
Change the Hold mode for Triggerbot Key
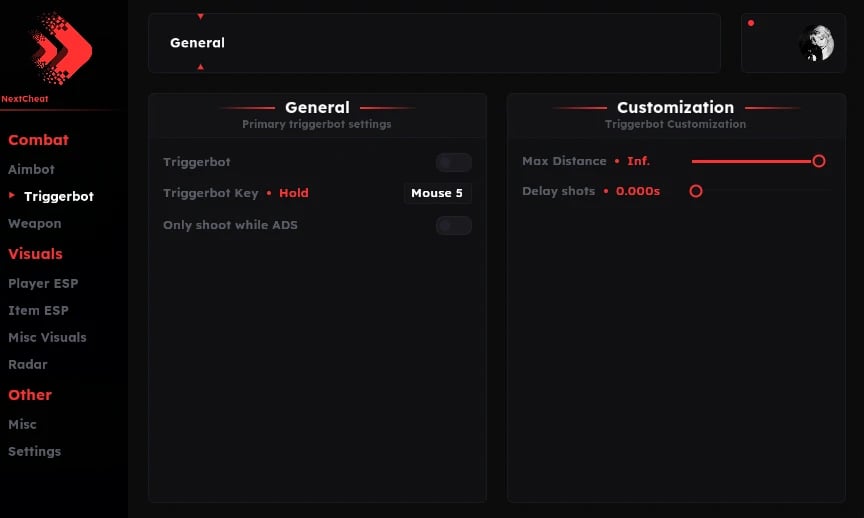[294, 193]
